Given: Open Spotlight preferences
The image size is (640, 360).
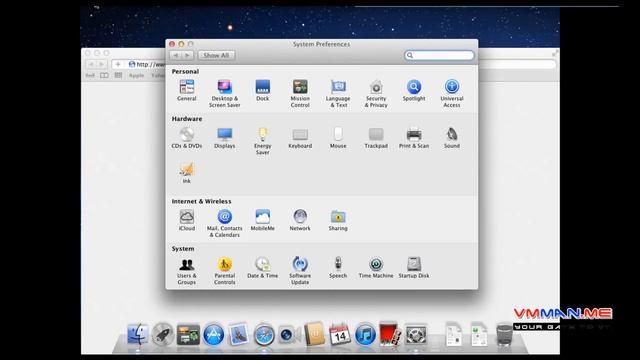Looking at the screenshot, I should [x=414, y=91].
